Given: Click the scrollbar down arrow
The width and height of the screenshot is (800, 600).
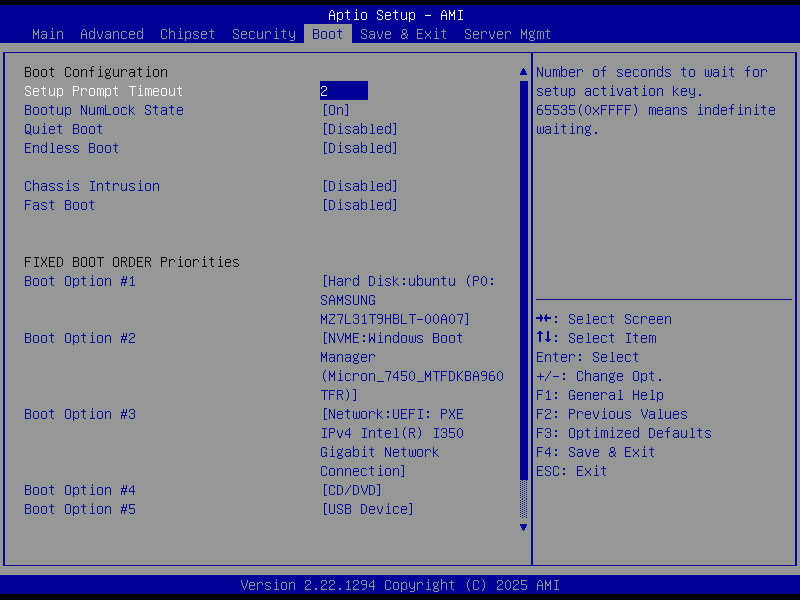Looking at the screenshot, I should click(x=522, y=527).
